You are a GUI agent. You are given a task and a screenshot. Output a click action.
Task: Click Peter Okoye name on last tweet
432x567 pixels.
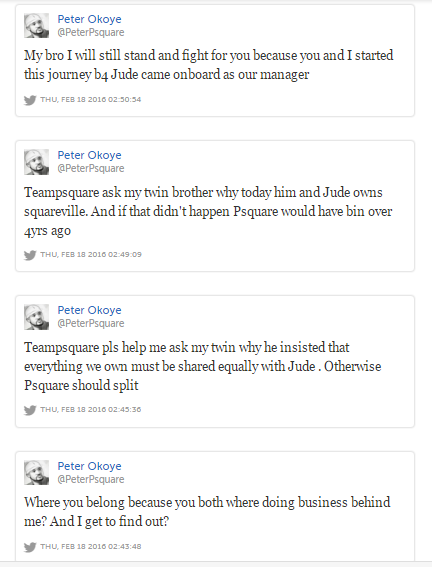[x=89, y=466]
